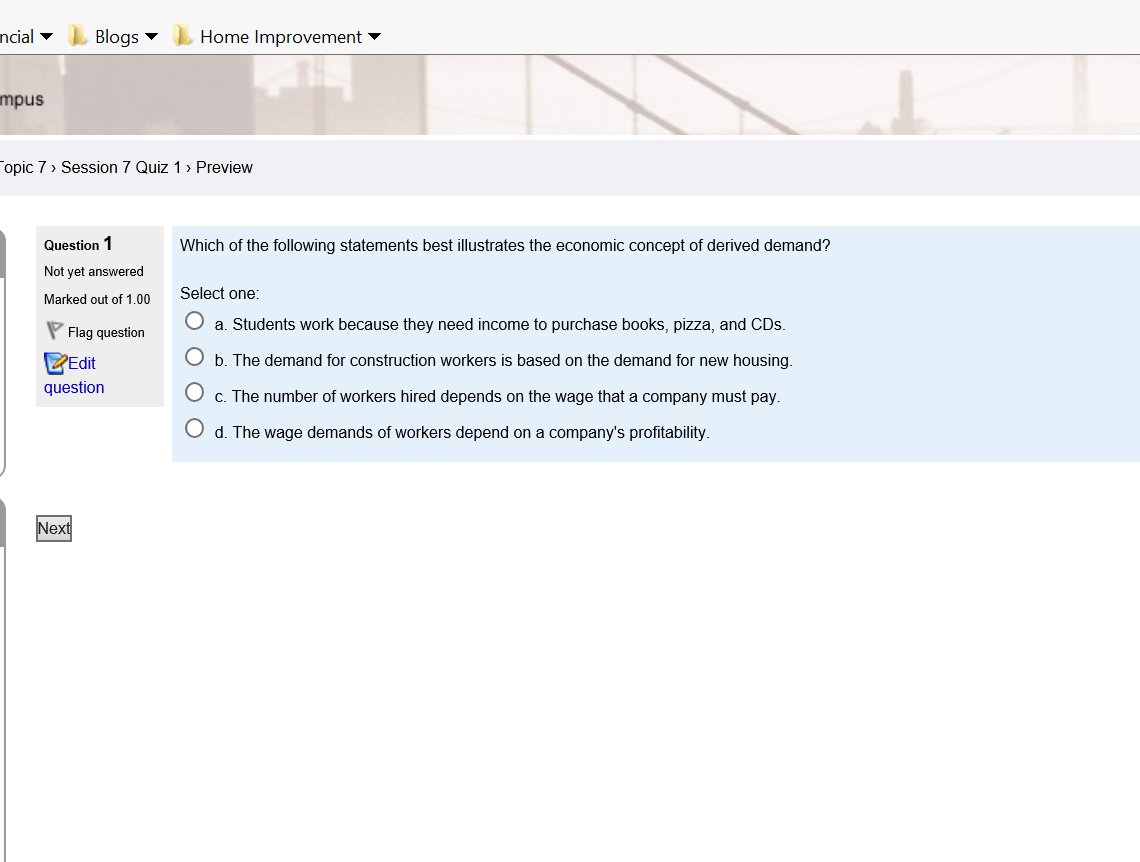Select option a about students working

click(194, 321)
